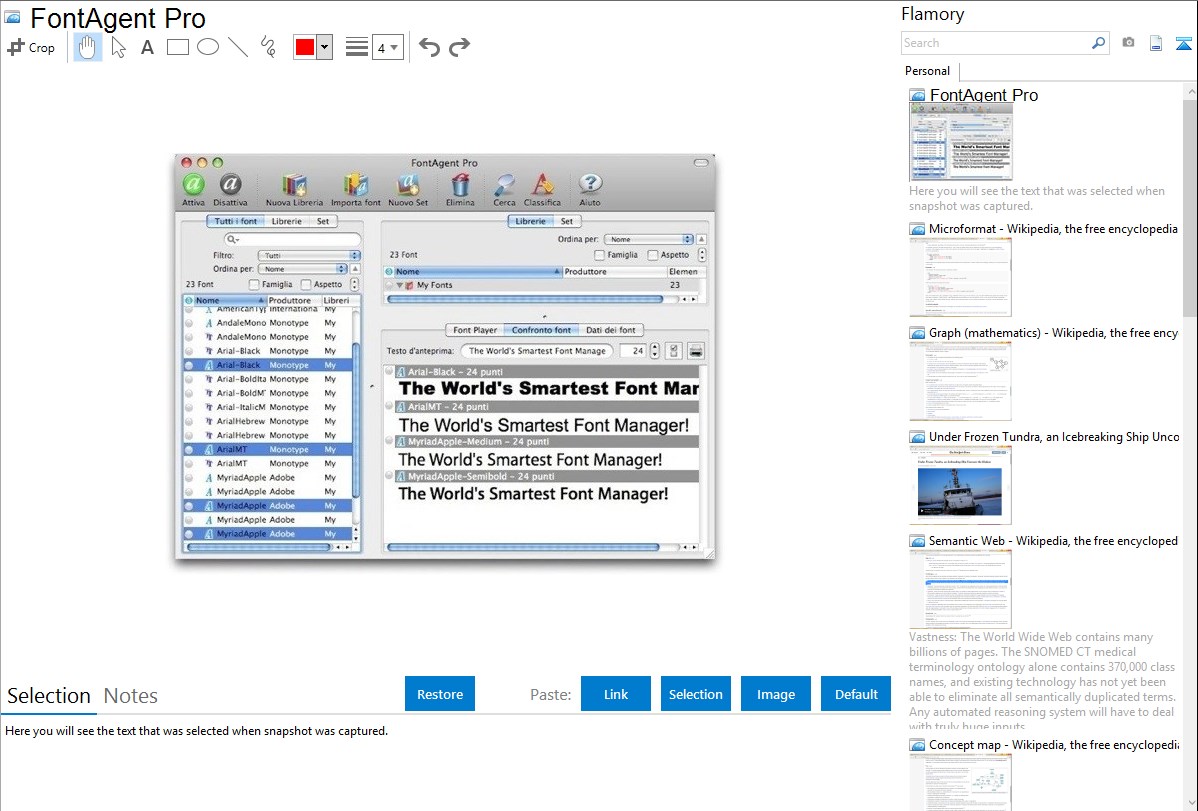Click the Flamory search field

(995, 43)
